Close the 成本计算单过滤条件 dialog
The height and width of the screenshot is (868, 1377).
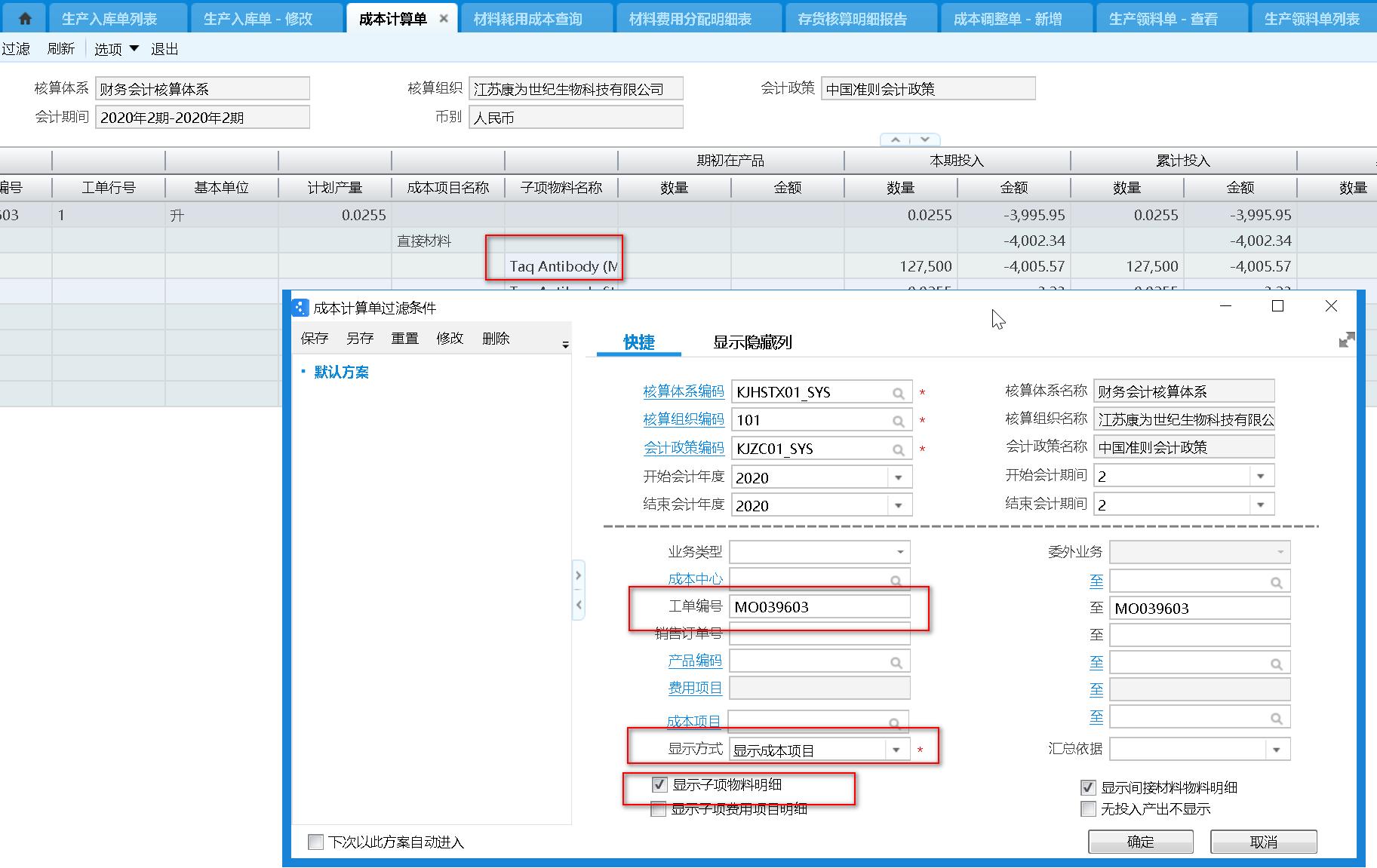click(1331, 305)
